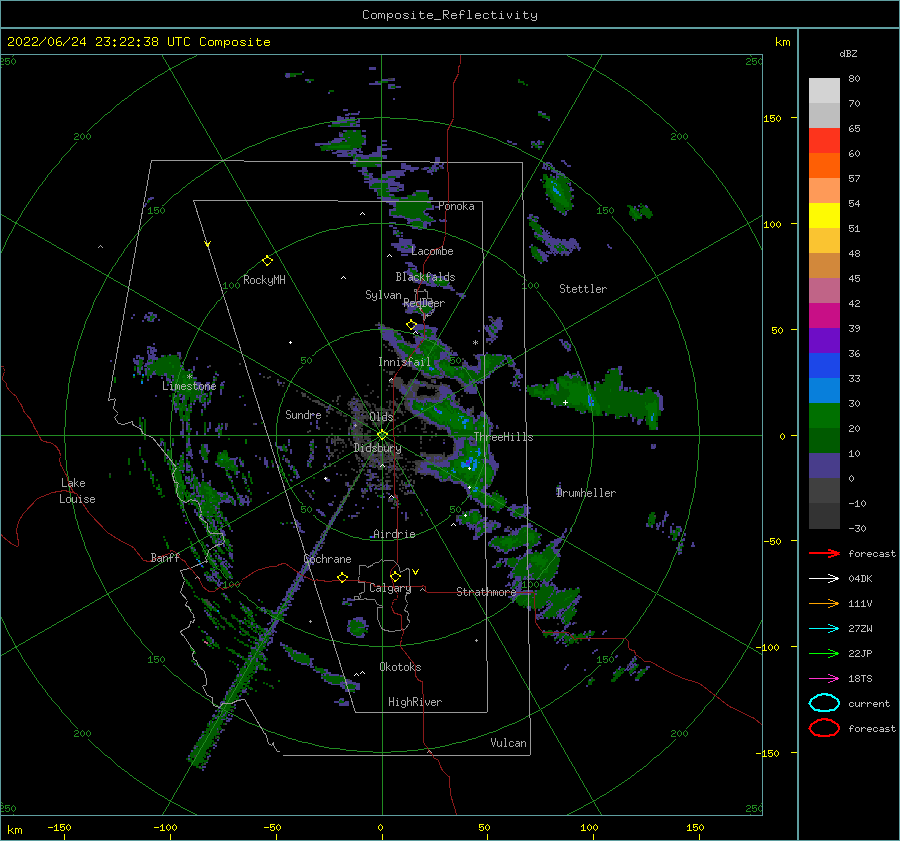Click the red 'forecast' ellipse in legend

tap(824, 728)
